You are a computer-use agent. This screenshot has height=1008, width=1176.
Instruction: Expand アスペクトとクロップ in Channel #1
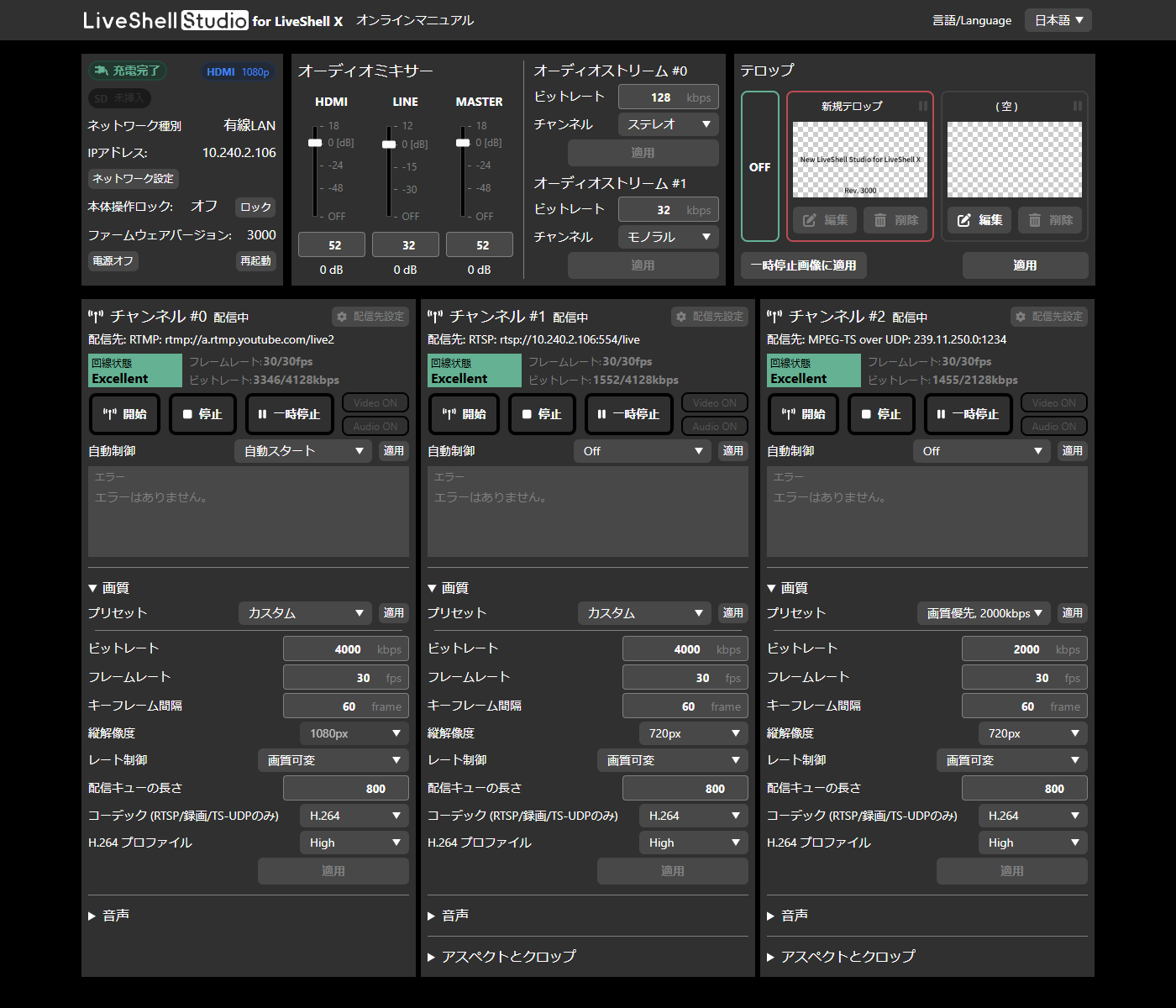[502, 957]
